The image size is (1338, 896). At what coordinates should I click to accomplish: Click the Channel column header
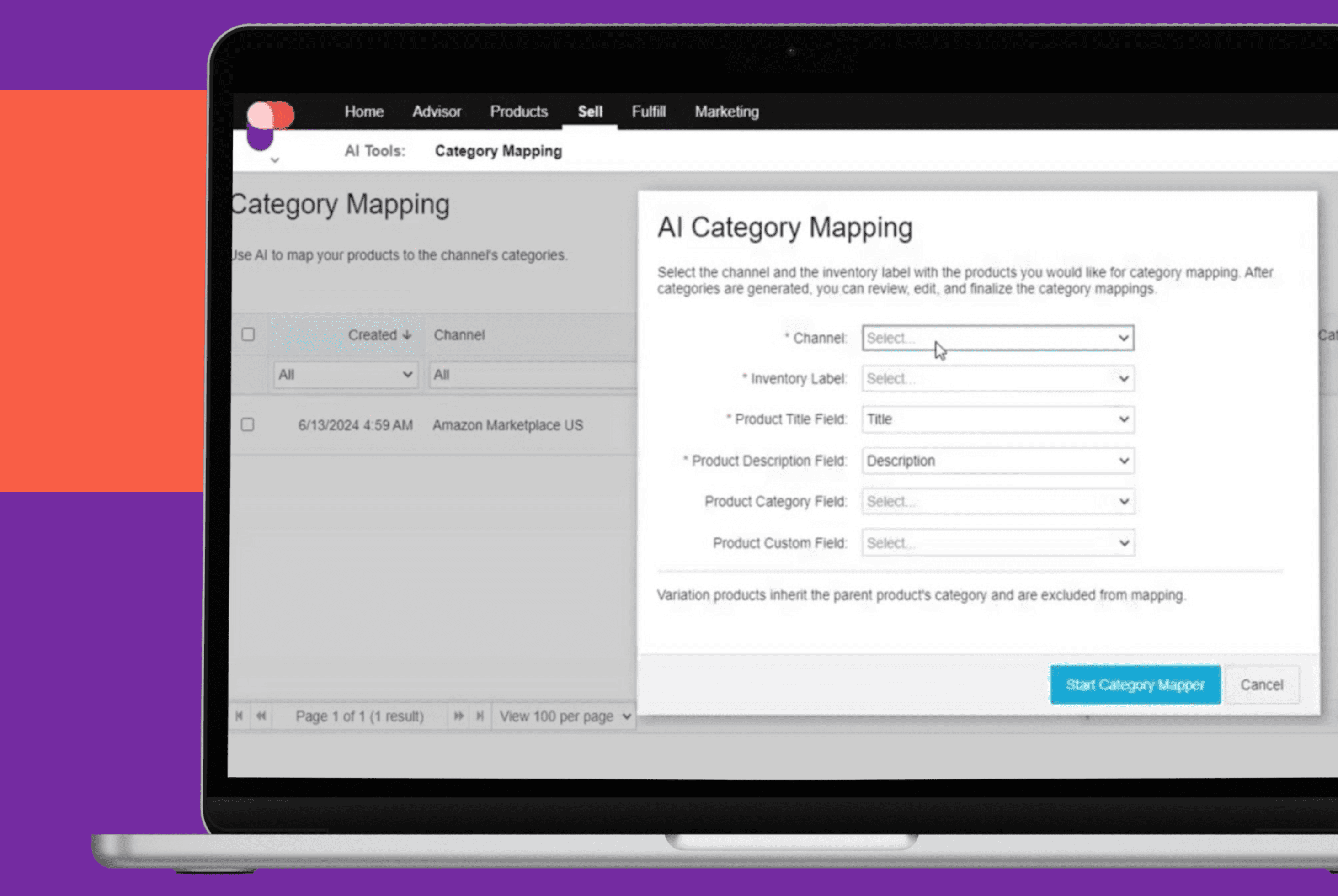pos(459,335)
